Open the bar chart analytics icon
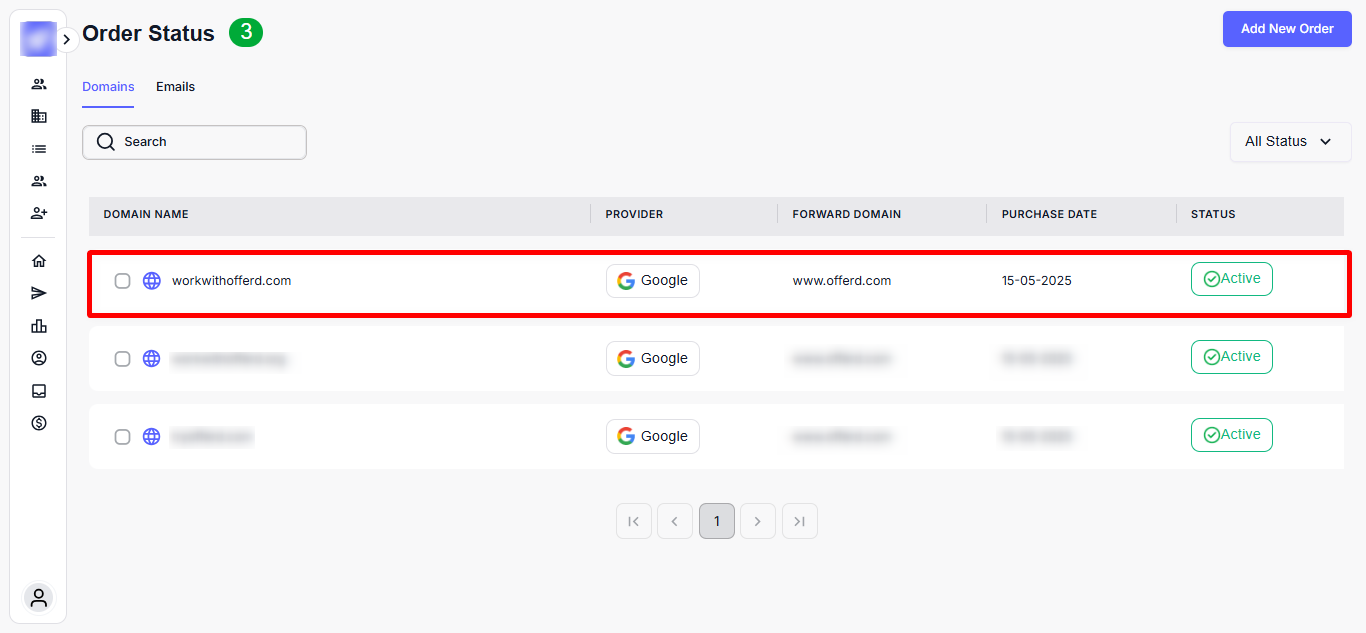The width and height of the screenshot is (1366, 633). (39, 326)
